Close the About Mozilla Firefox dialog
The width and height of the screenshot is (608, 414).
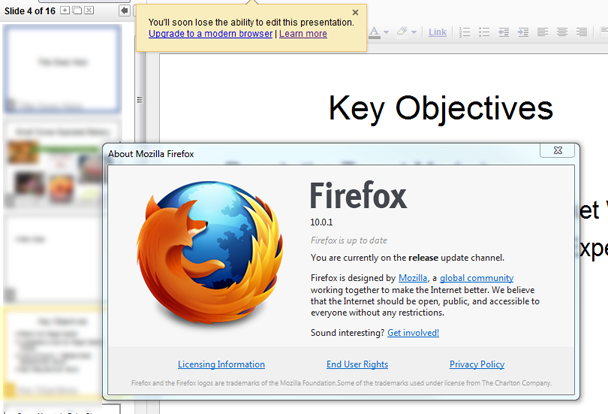[x=558, y=150]
